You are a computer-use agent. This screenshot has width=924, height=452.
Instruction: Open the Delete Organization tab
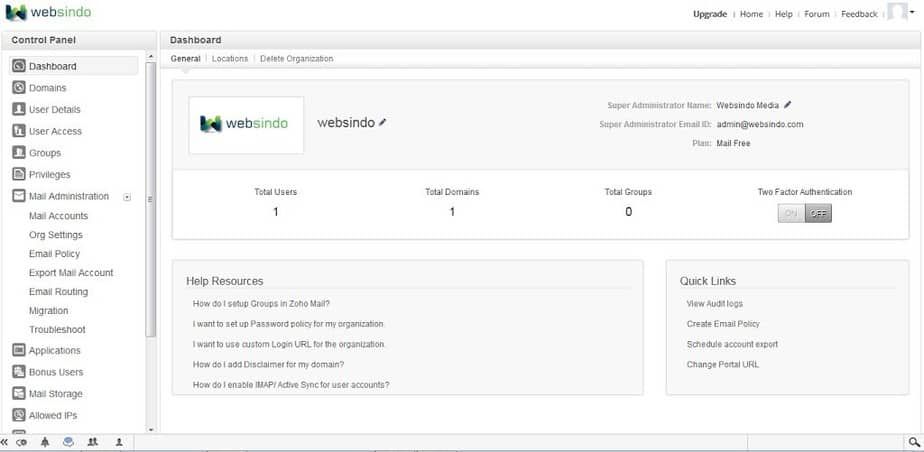pos(296,59)
